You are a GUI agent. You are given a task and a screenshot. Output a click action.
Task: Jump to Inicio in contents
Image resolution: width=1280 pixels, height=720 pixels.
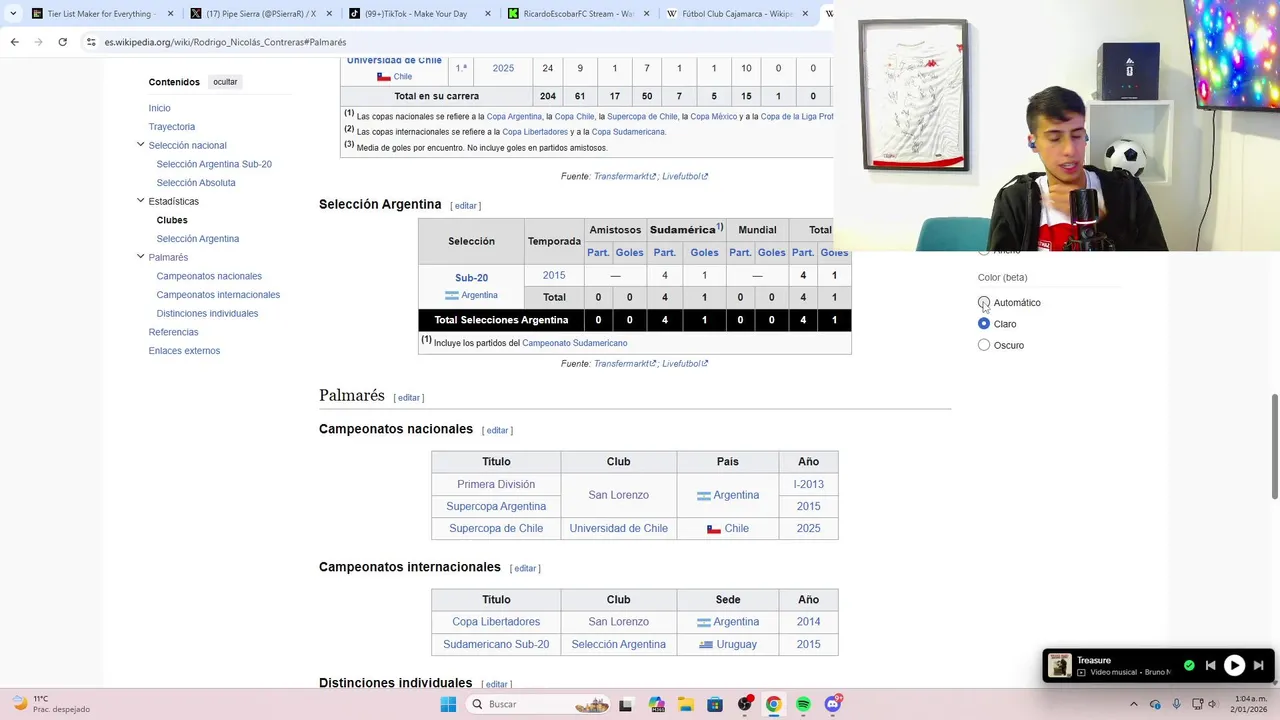(x=159, y=108)
